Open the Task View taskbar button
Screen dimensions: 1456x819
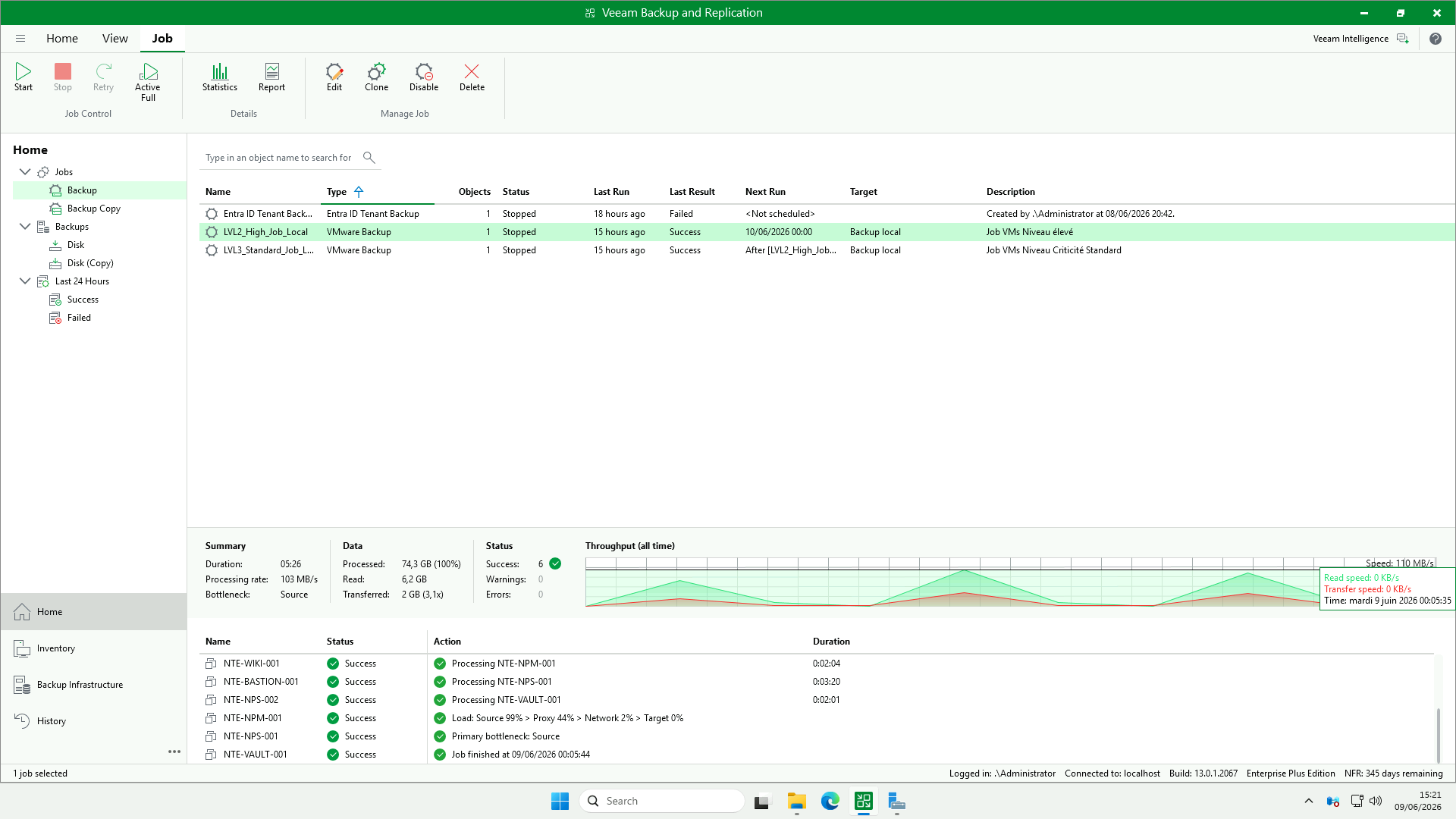[762, 801]
